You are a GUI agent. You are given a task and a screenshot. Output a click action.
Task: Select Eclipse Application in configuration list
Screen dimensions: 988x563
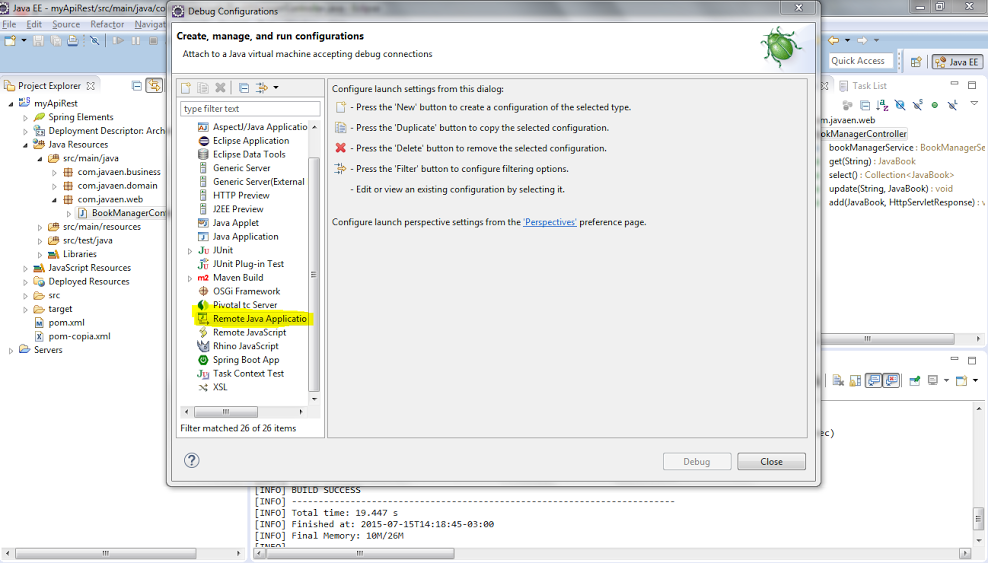click(243, 140)
